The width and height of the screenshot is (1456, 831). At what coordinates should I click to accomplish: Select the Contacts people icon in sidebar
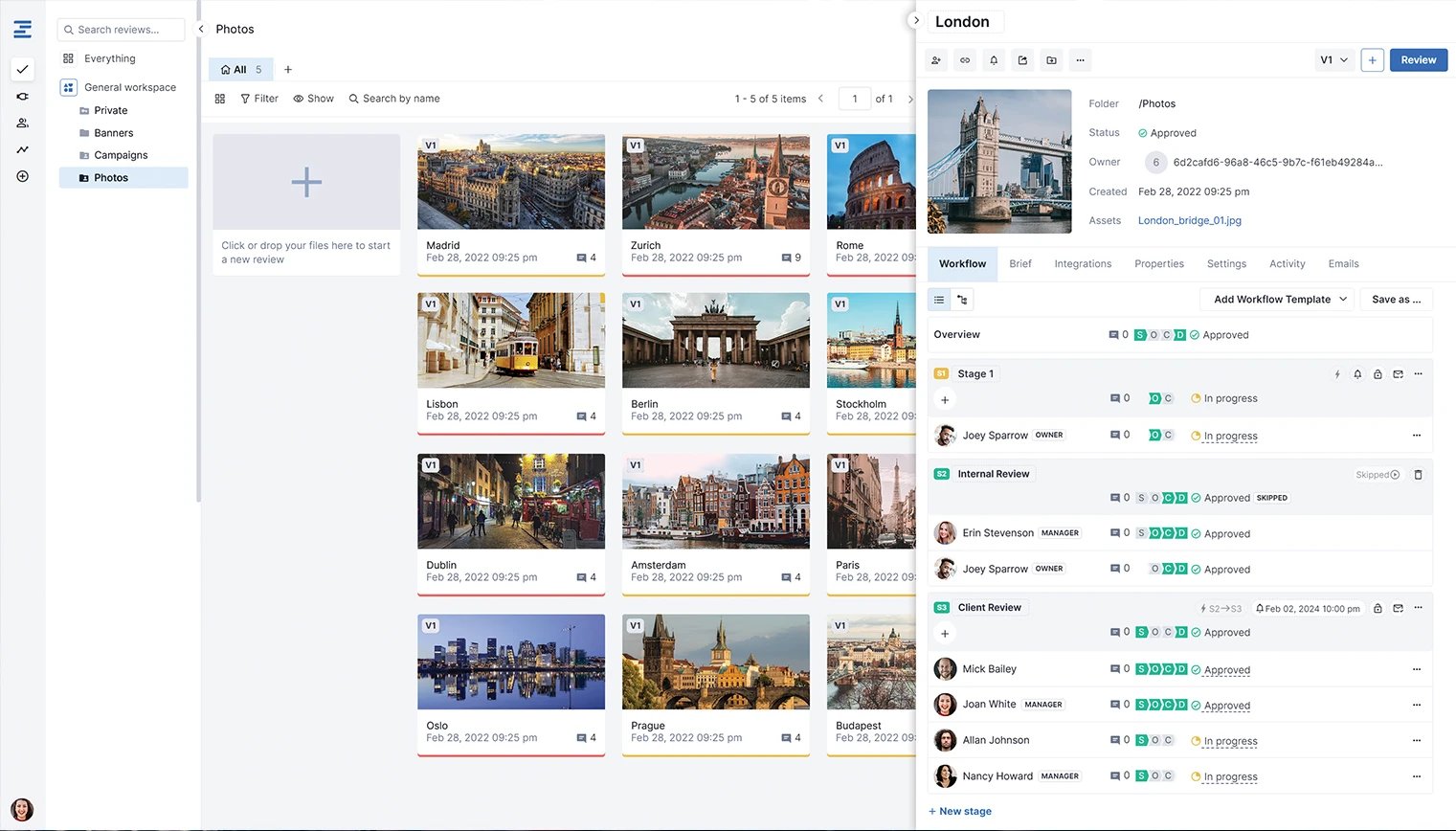(21, 123)
